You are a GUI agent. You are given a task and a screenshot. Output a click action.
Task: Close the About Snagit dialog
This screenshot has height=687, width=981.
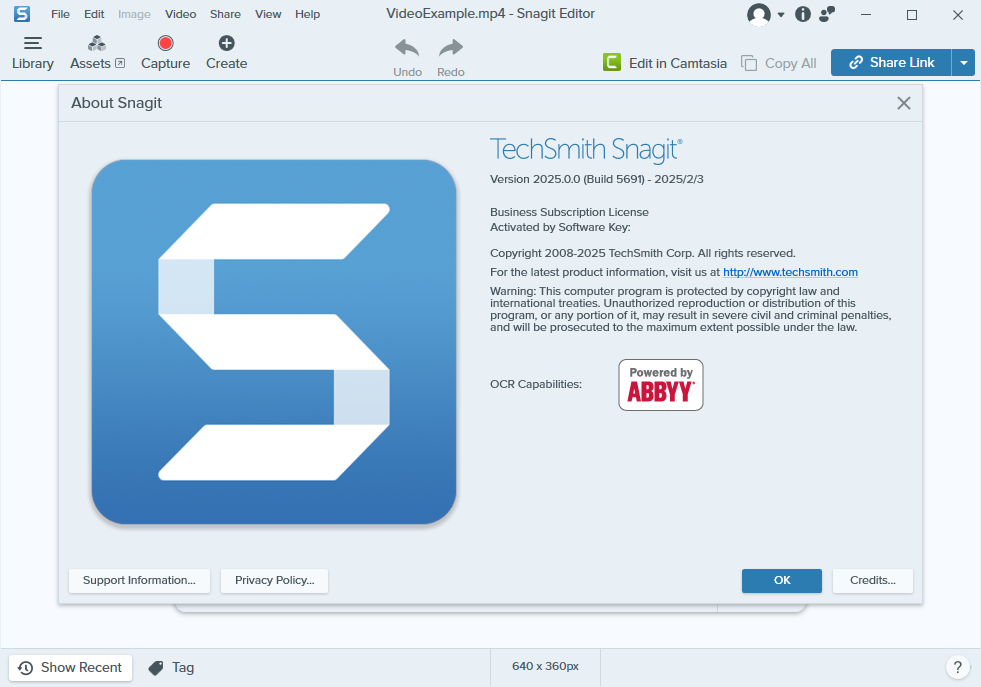[903, 103]
